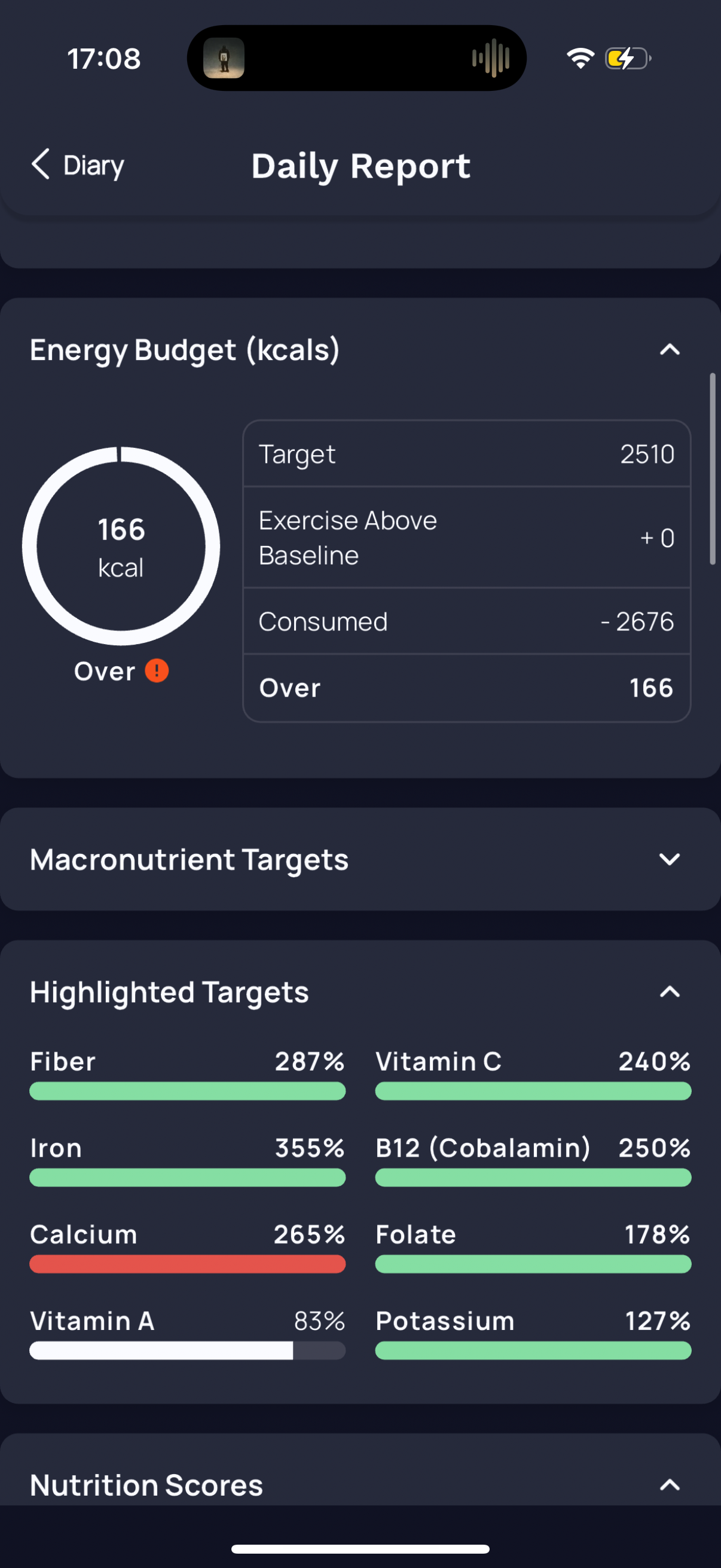Tap the audio waveform icon in Dynamic Island
The width and height of the screenshot is (721, 1568).
pyautogui.click(x=490, y=59)
